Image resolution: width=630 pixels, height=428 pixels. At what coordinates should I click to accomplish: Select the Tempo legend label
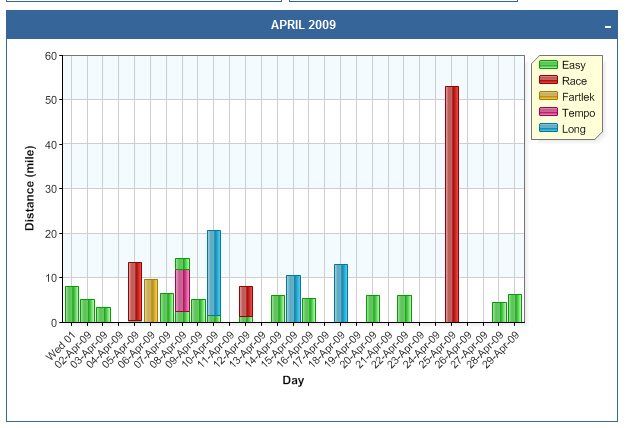click(x=577, y=113)
